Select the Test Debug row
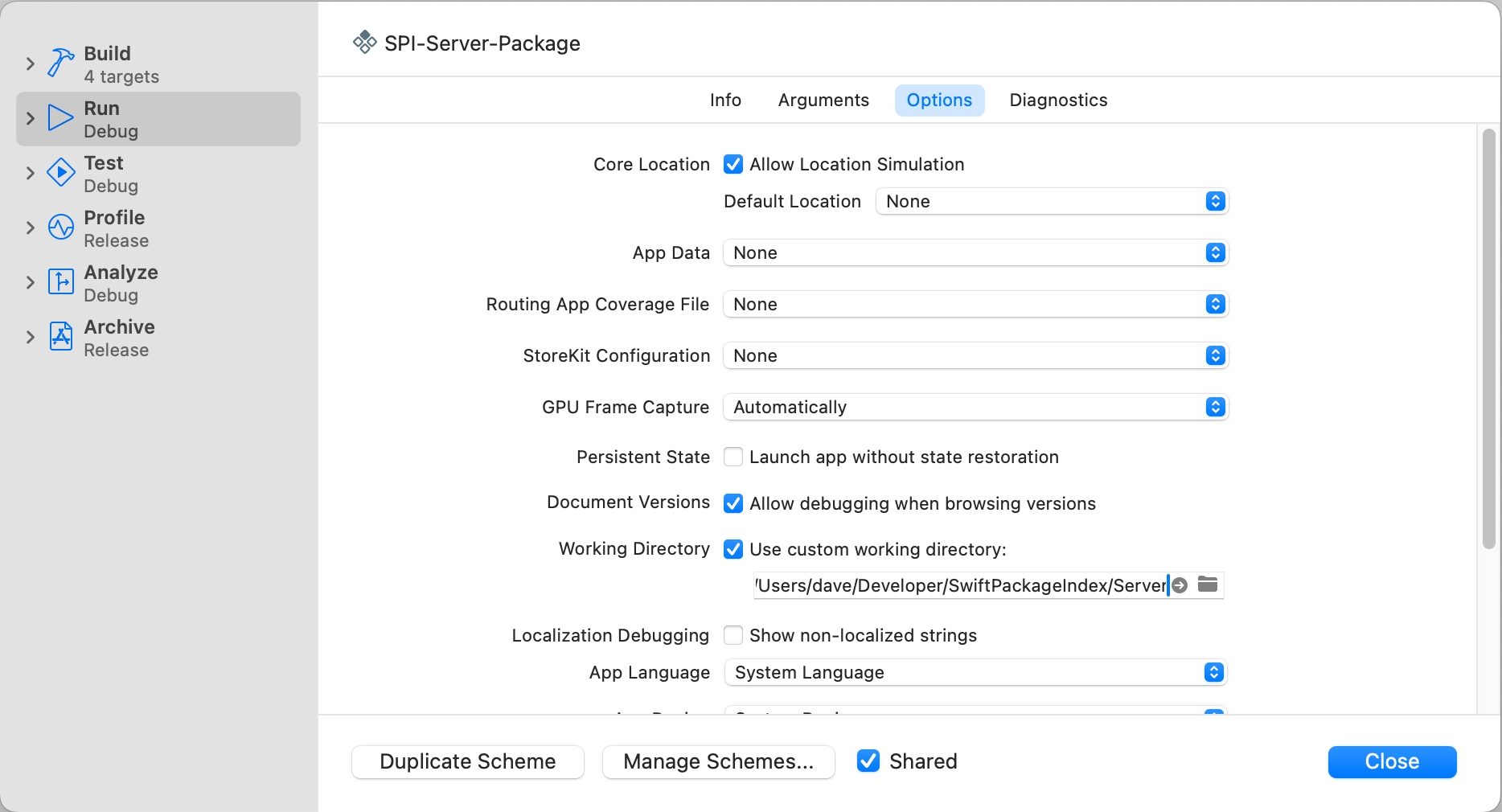 (x=158, y=174)
